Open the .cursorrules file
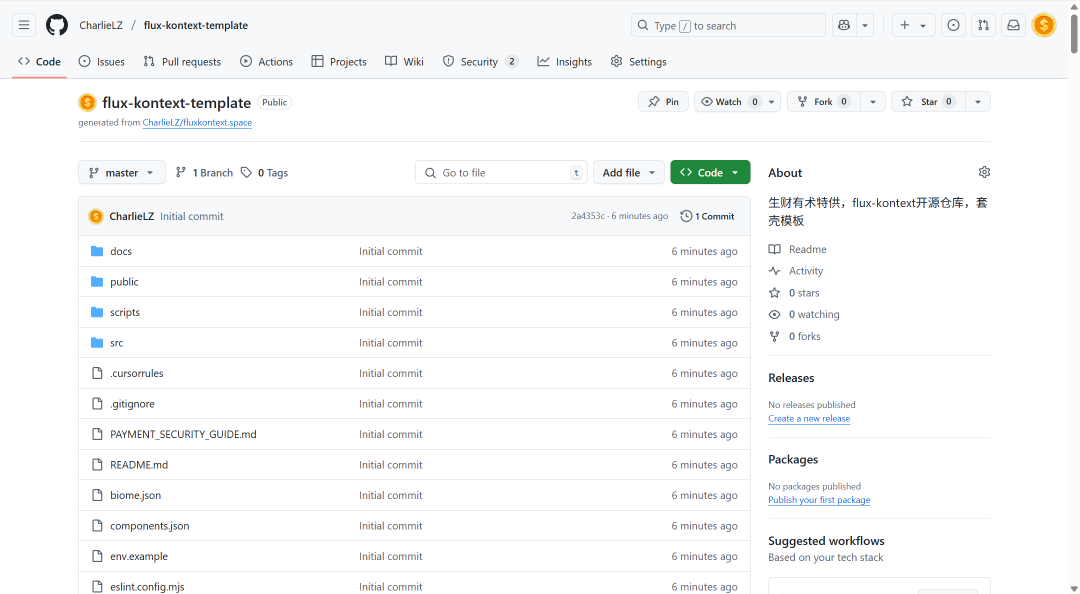The width and height of the screenshot is (1080, 594). coord(136,373)
